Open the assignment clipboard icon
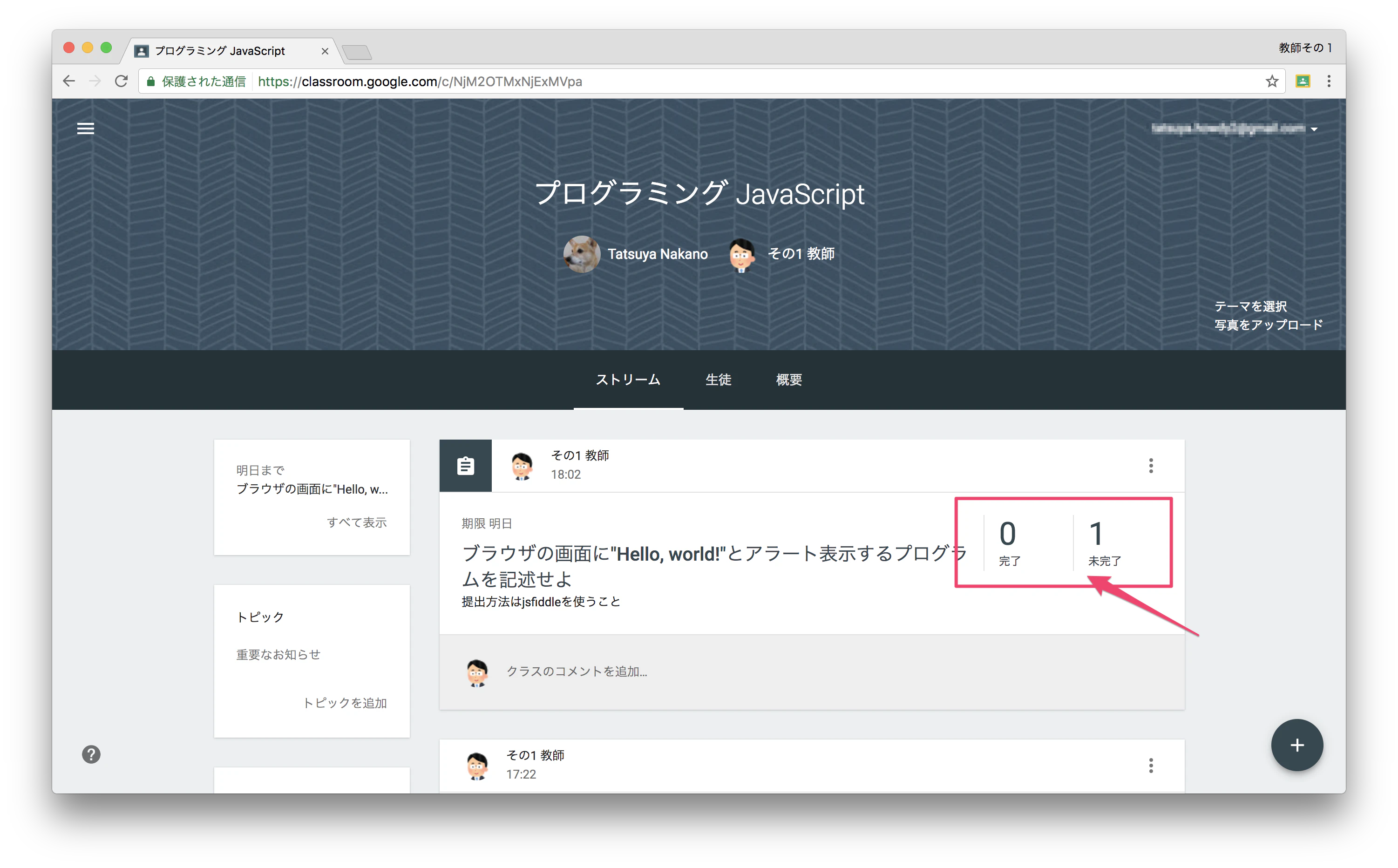This screenshot has width=1398, height=868. (466, 466)
